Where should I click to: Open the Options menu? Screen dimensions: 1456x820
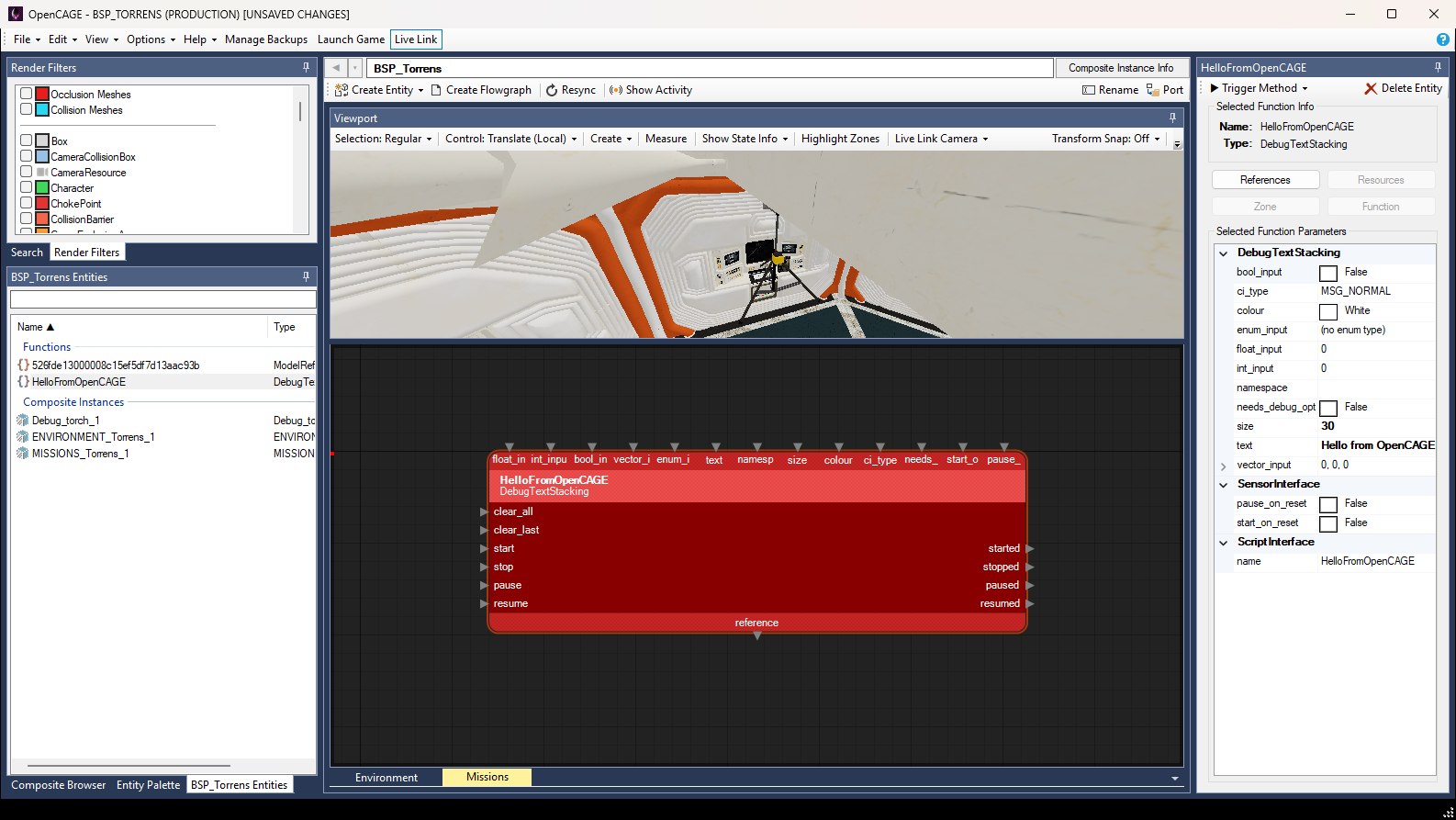[151, 39]
